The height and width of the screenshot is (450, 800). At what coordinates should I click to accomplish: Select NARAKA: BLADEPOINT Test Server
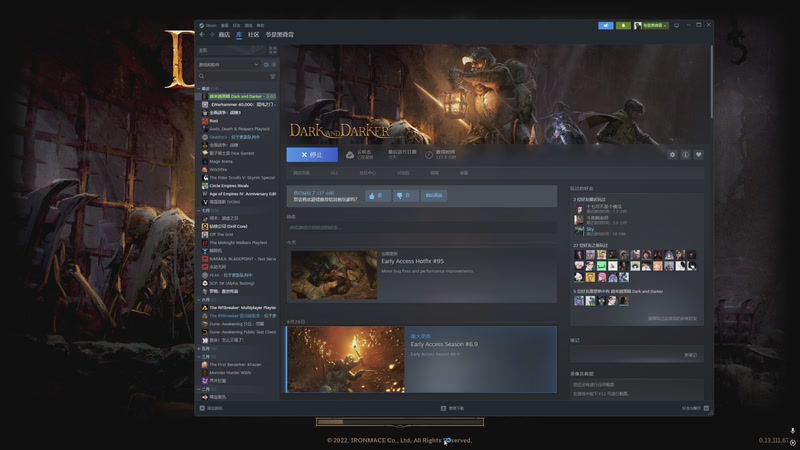tap(238, 259)
